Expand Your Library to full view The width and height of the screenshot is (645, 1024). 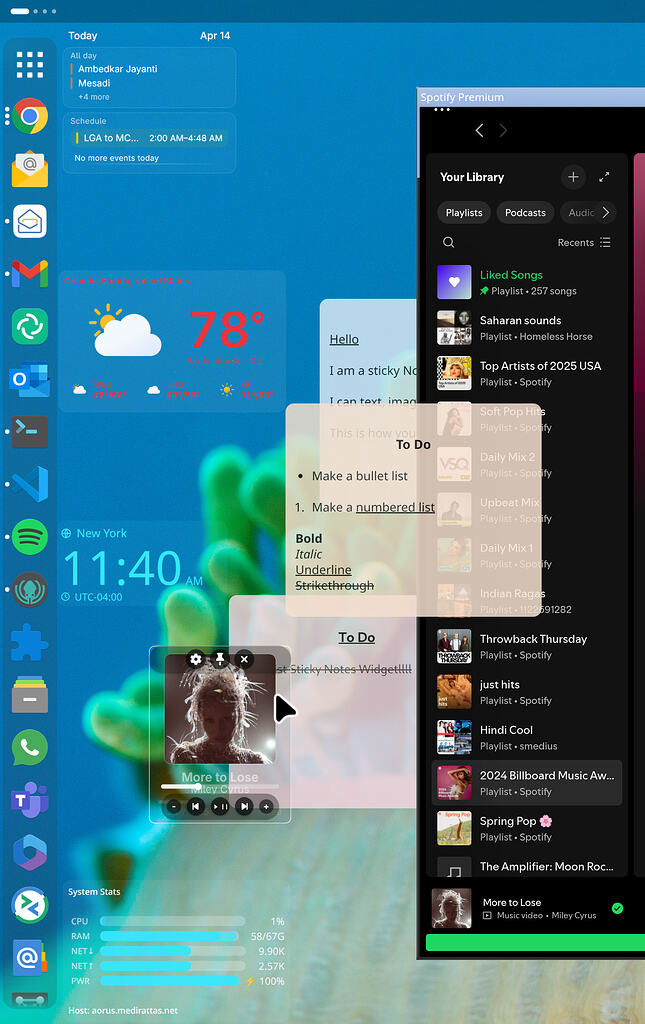(605, 177)
